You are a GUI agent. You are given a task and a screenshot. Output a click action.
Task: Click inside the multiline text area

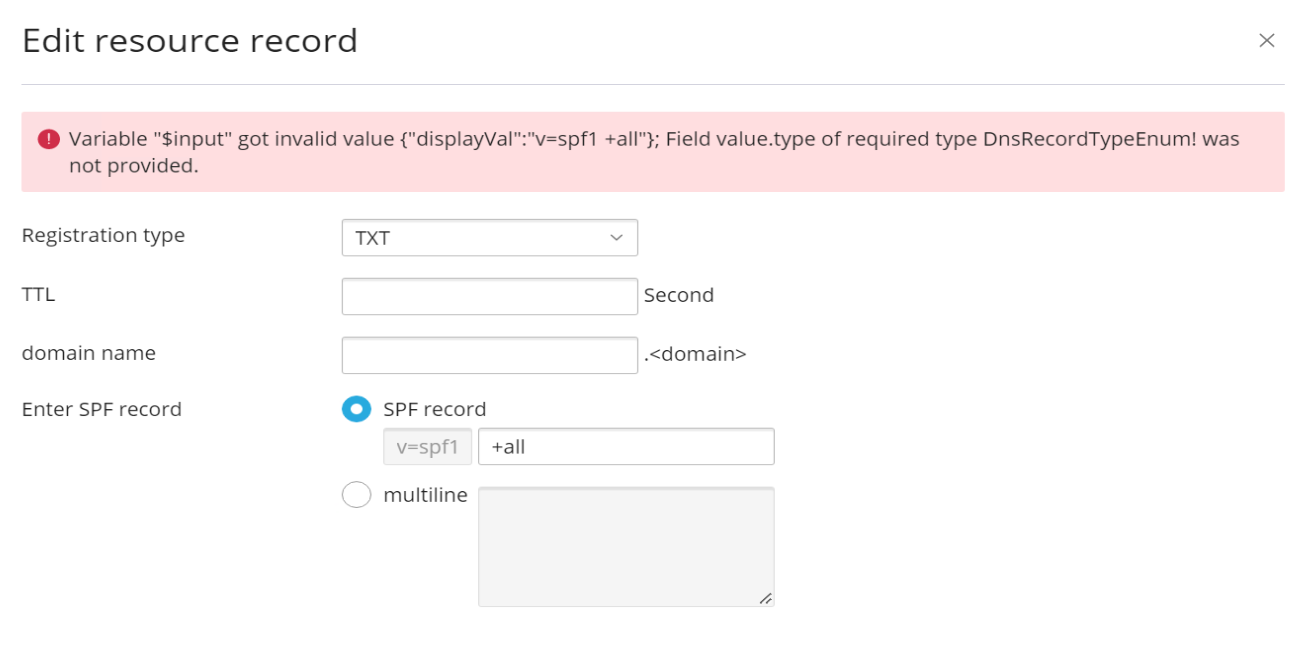[x=626, y=546]
